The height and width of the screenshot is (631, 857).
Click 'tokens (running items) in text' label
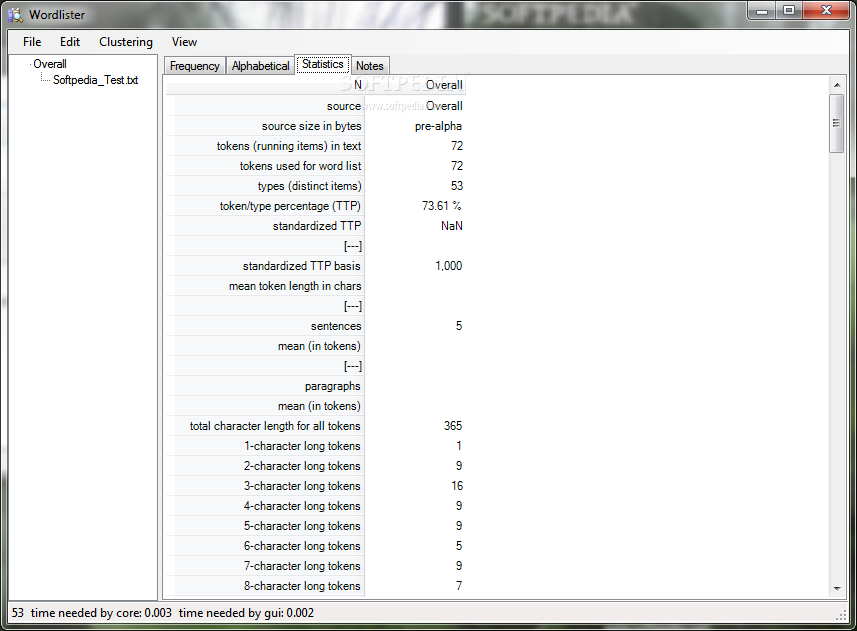(x=289, y=146)
